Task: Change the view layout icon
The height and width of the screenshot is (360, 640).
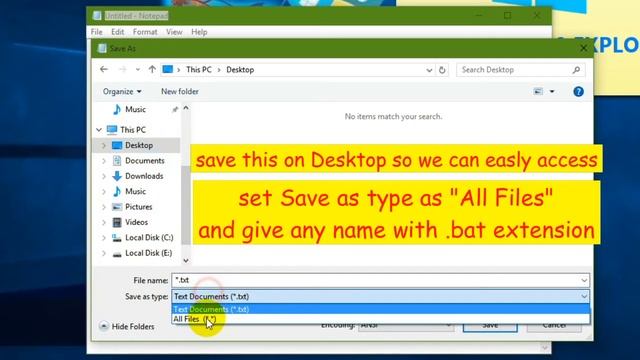Action: tap(538, 91)
